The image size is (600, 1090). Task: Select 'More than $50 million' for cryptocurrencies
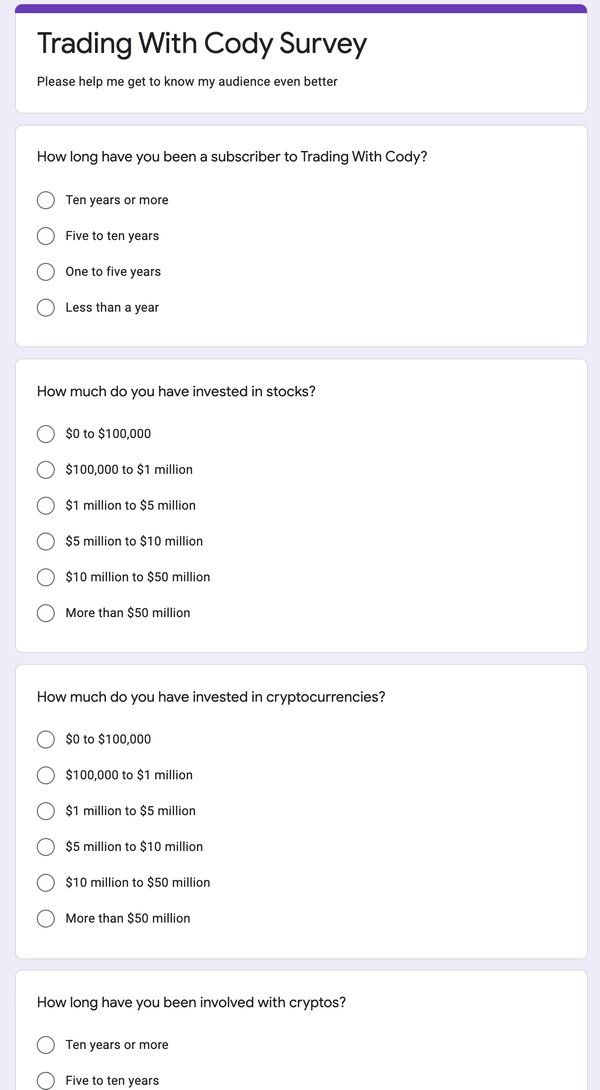point(45,918)
